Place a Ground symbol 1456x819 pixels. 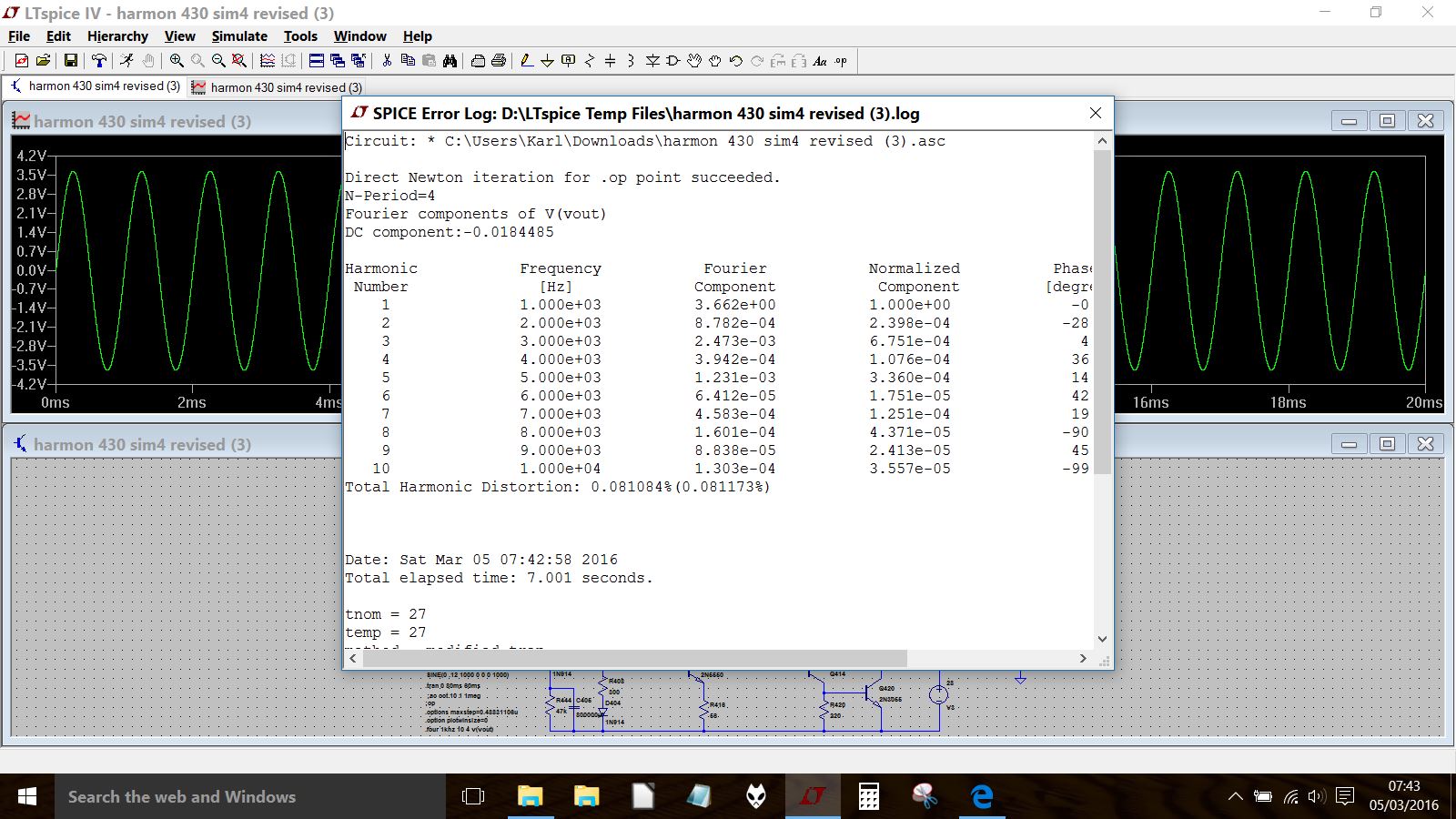click(548, 61)
